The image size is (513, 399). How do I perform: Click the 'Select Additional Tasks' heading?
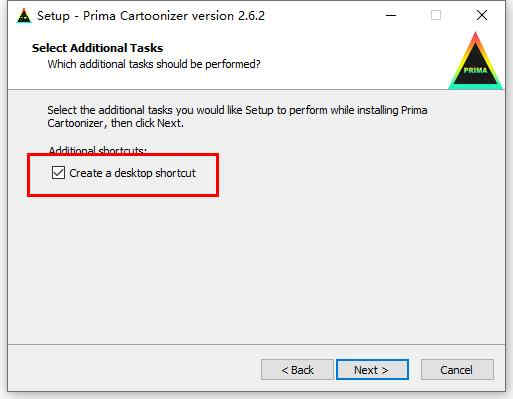[x=97, y=48]
